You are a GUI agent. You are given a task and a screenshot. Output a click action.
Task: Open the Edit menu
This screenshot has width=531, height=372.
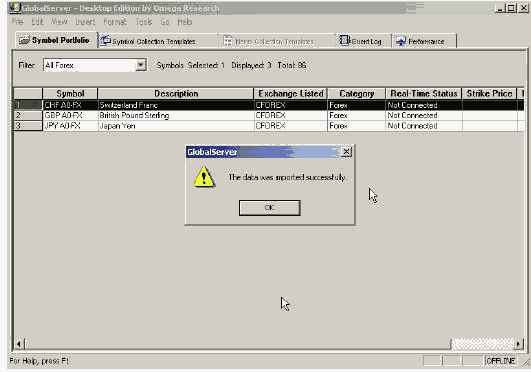click(x=38, y=22)
